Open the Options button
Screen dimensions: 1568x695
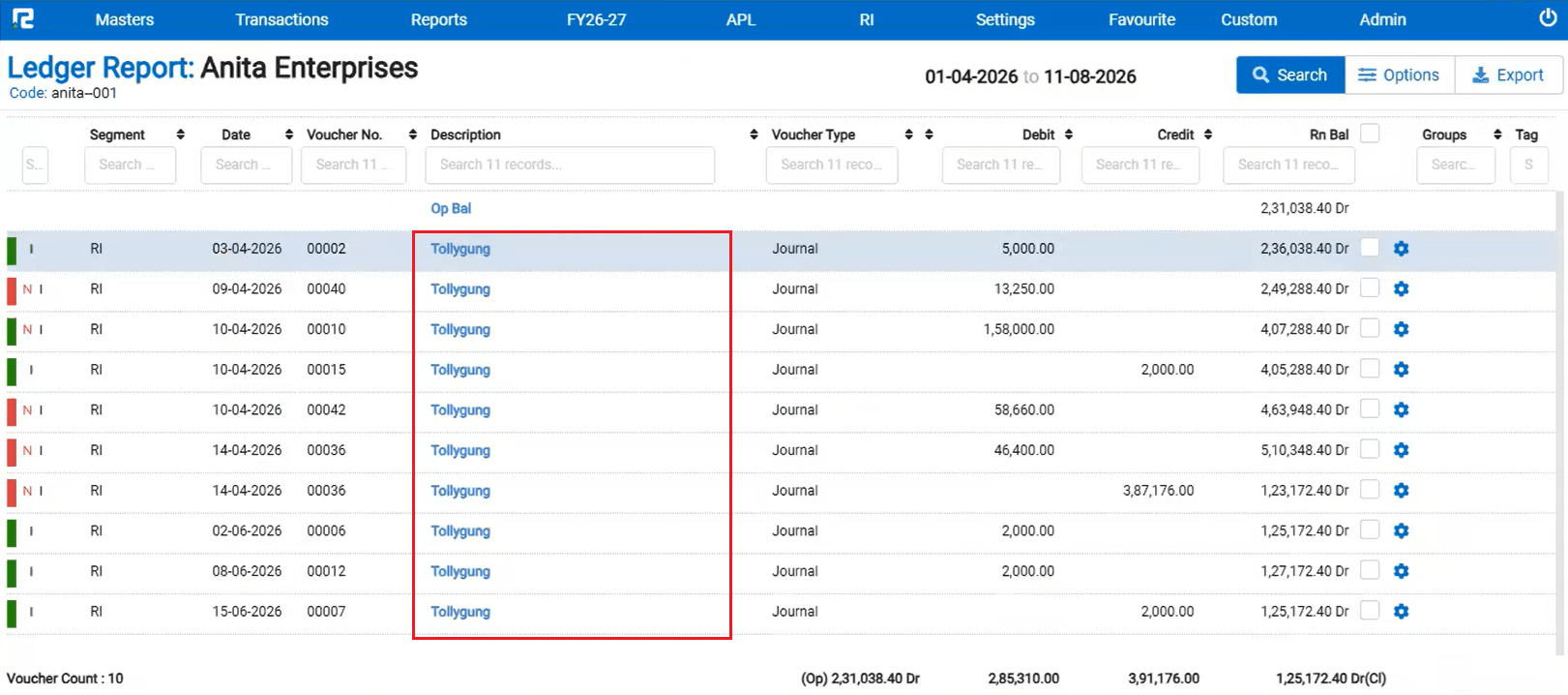(1400, 75)
